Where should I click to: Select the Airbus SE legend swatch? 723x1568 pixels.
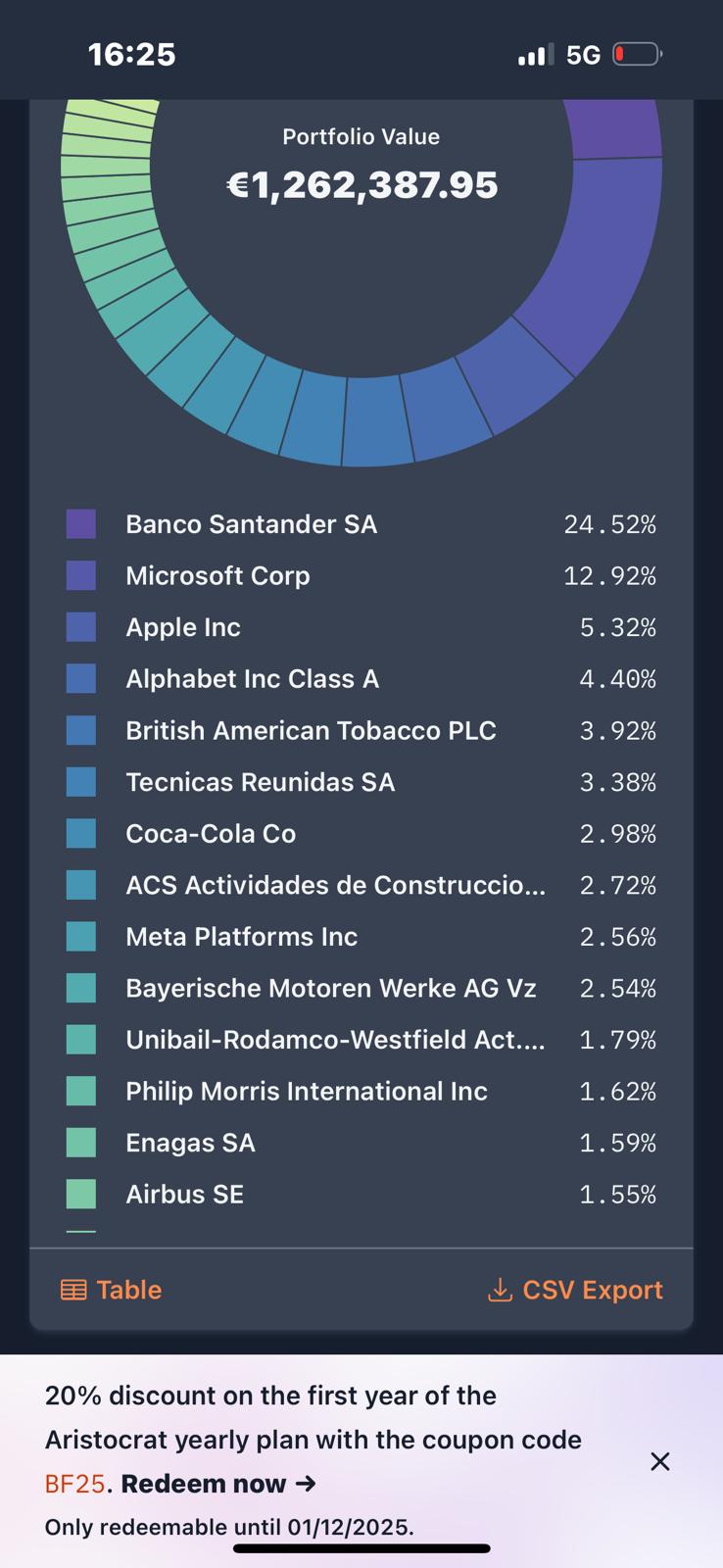(81, 1194)
